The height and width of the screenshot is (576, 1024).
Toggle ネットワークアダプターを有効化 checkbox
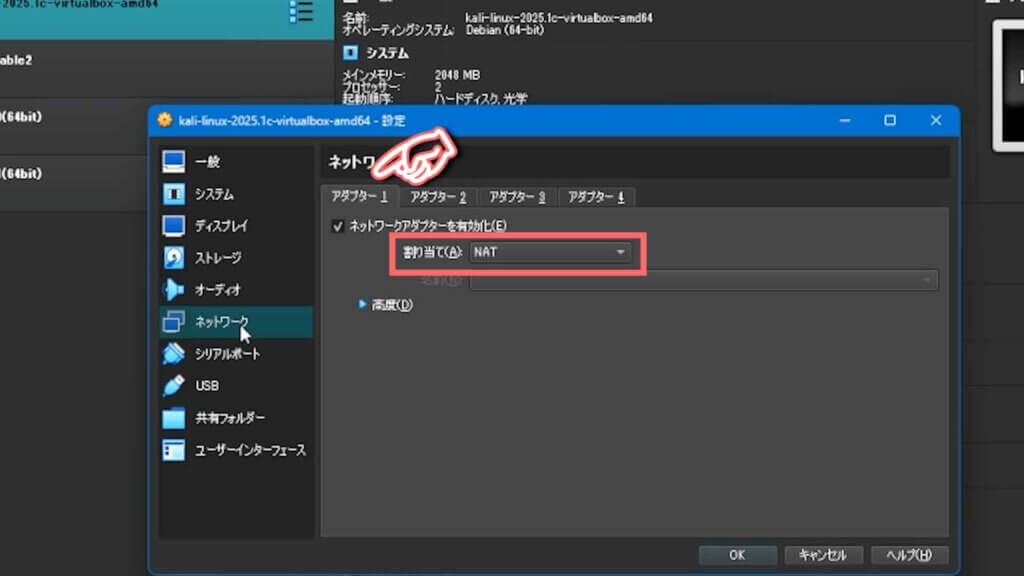(x=338, y=227)
